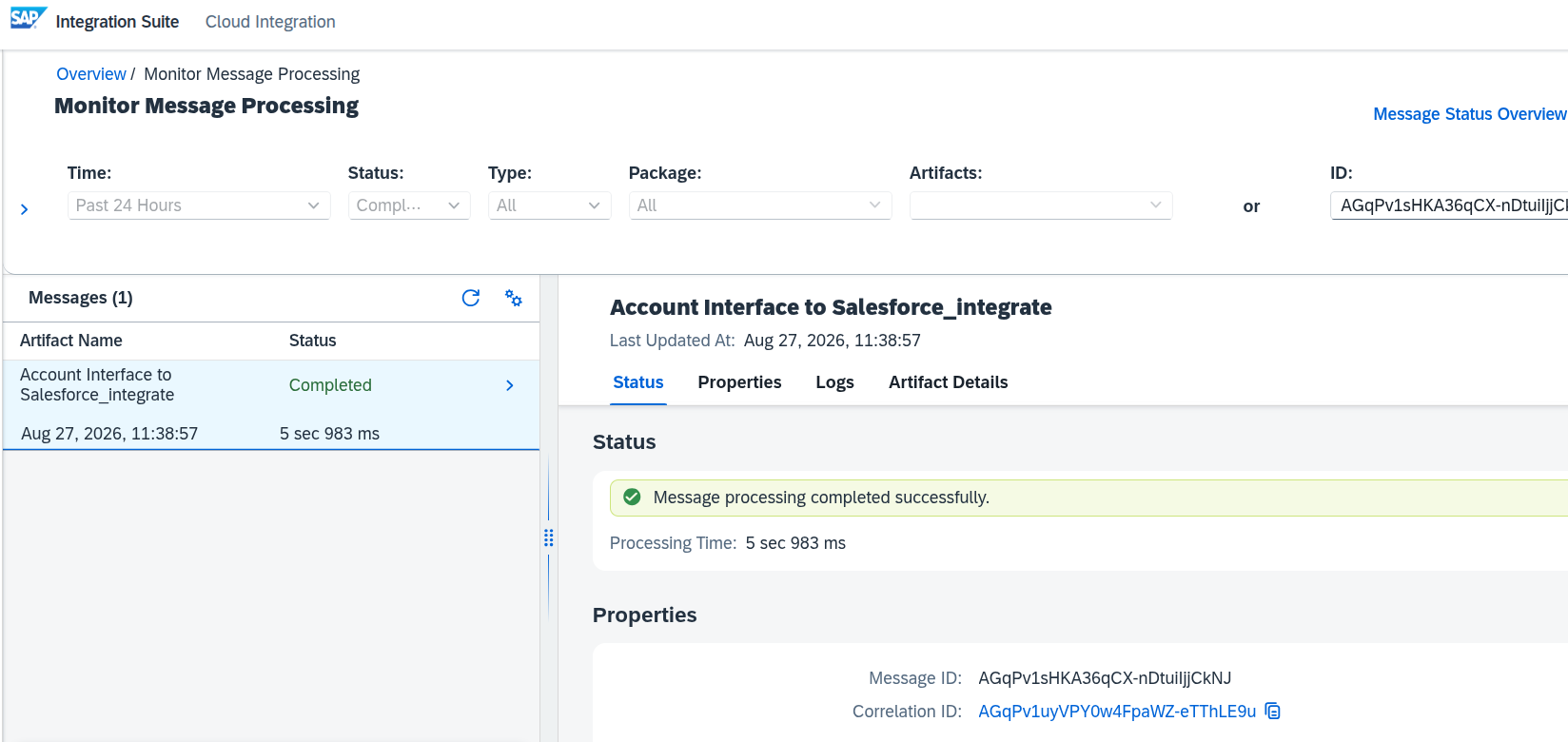Click the Last Updated At date value
Image resolution: width=1568 pixels, height=742 pixels.
point(833,341)
